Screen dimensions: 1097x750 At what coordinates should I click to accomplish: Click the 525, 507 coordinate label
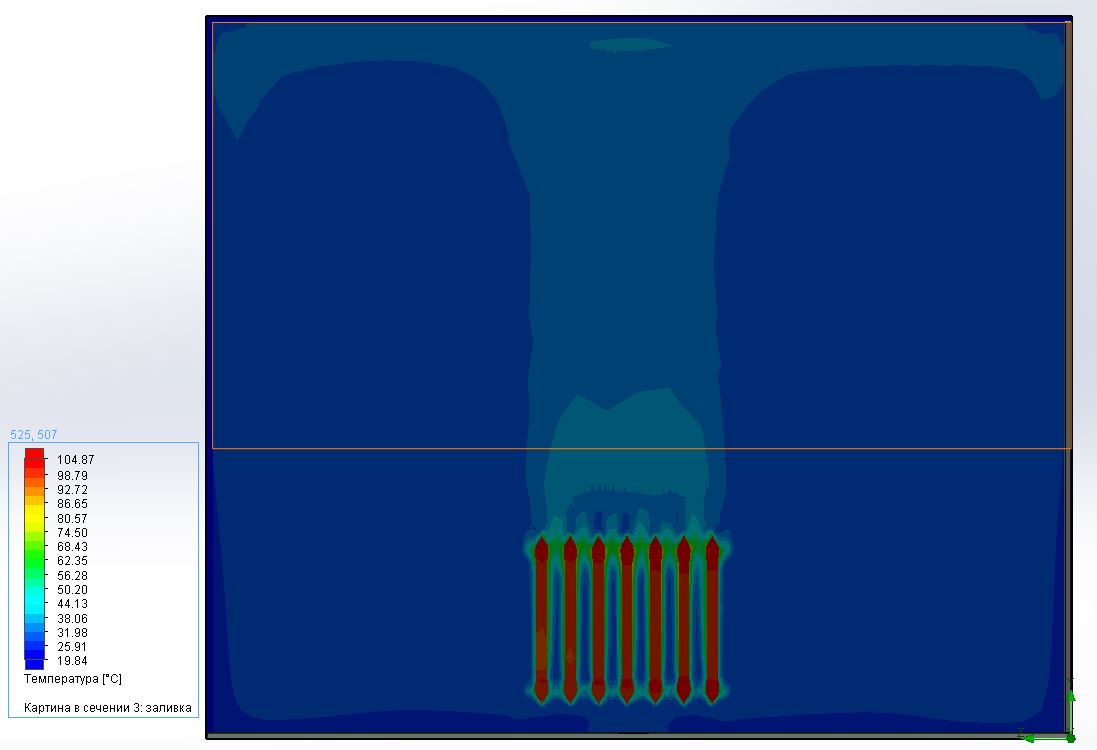click(x=33, y=435)
